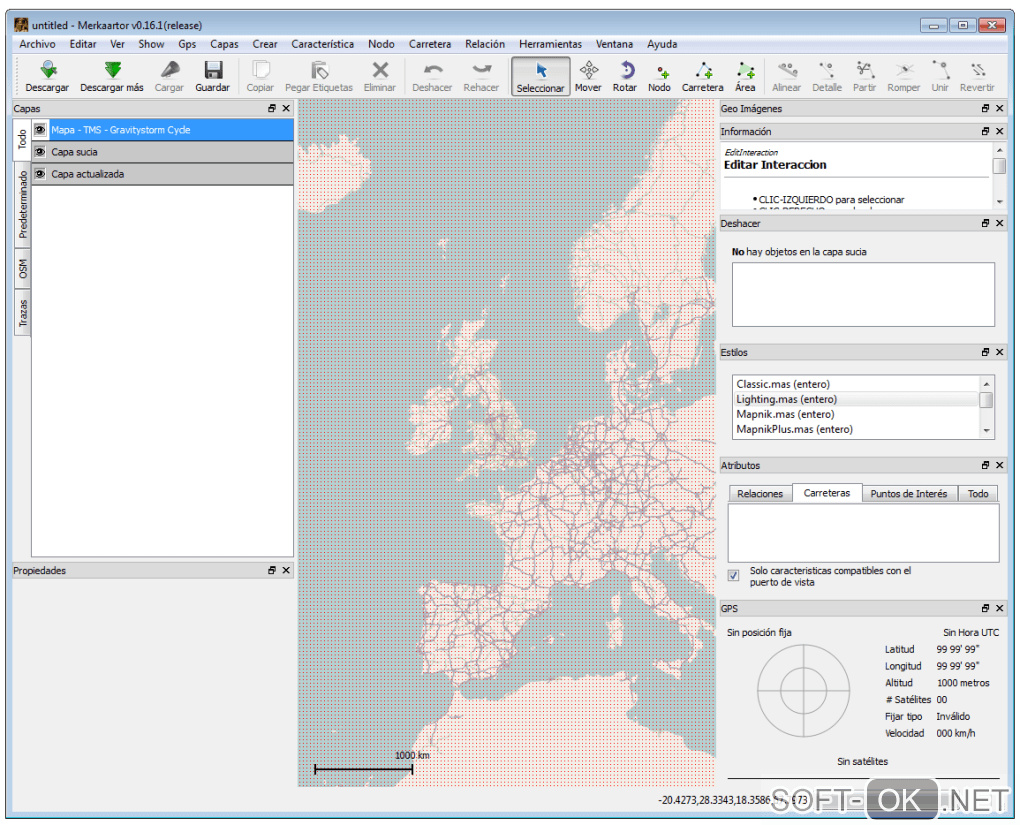Float the Propiedades panel
The image size is (1020, 825).
click(x=271, y=570)
